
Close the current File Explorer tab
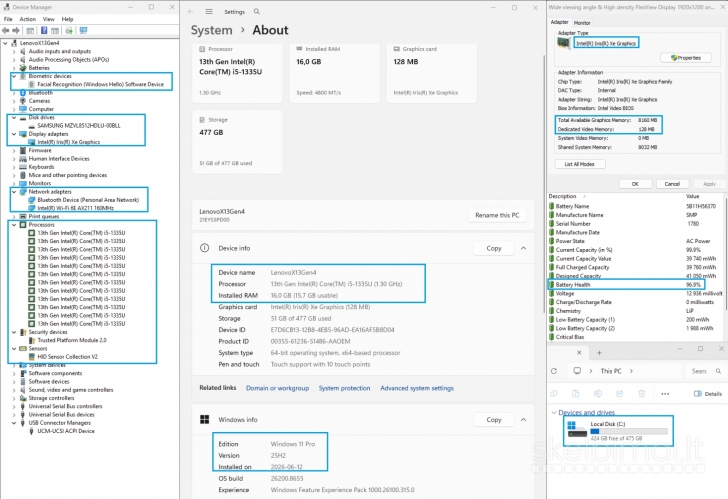[x=579, y=353]
